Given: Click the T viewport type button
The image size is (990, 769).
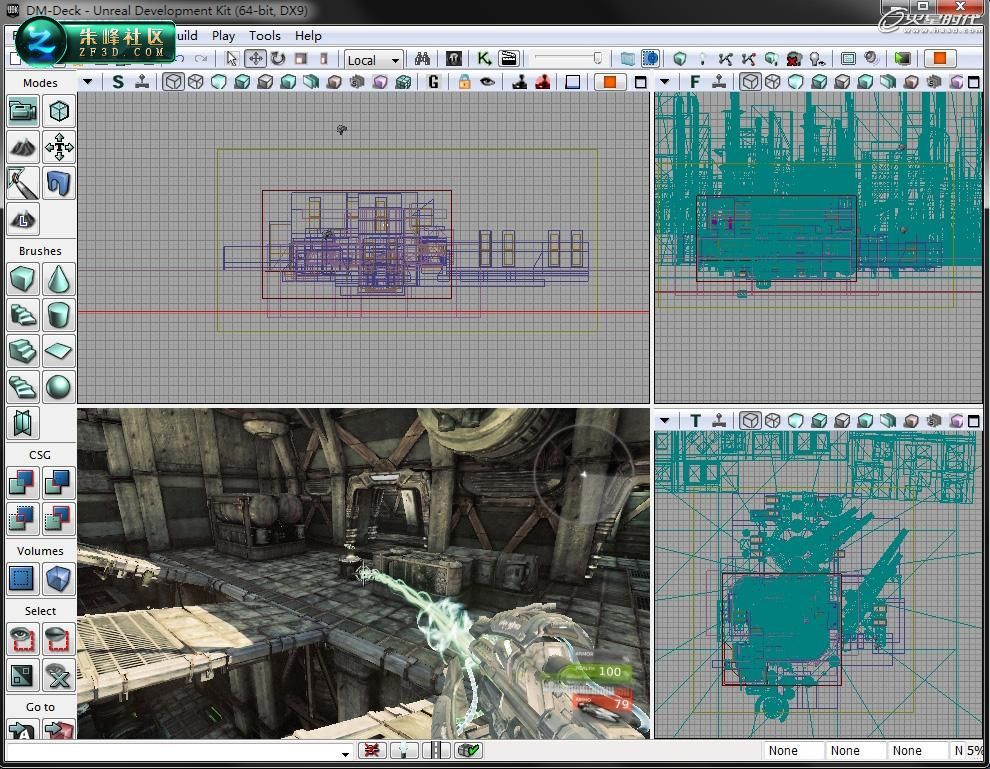Looking at the screenshot, I should point(695,420).
